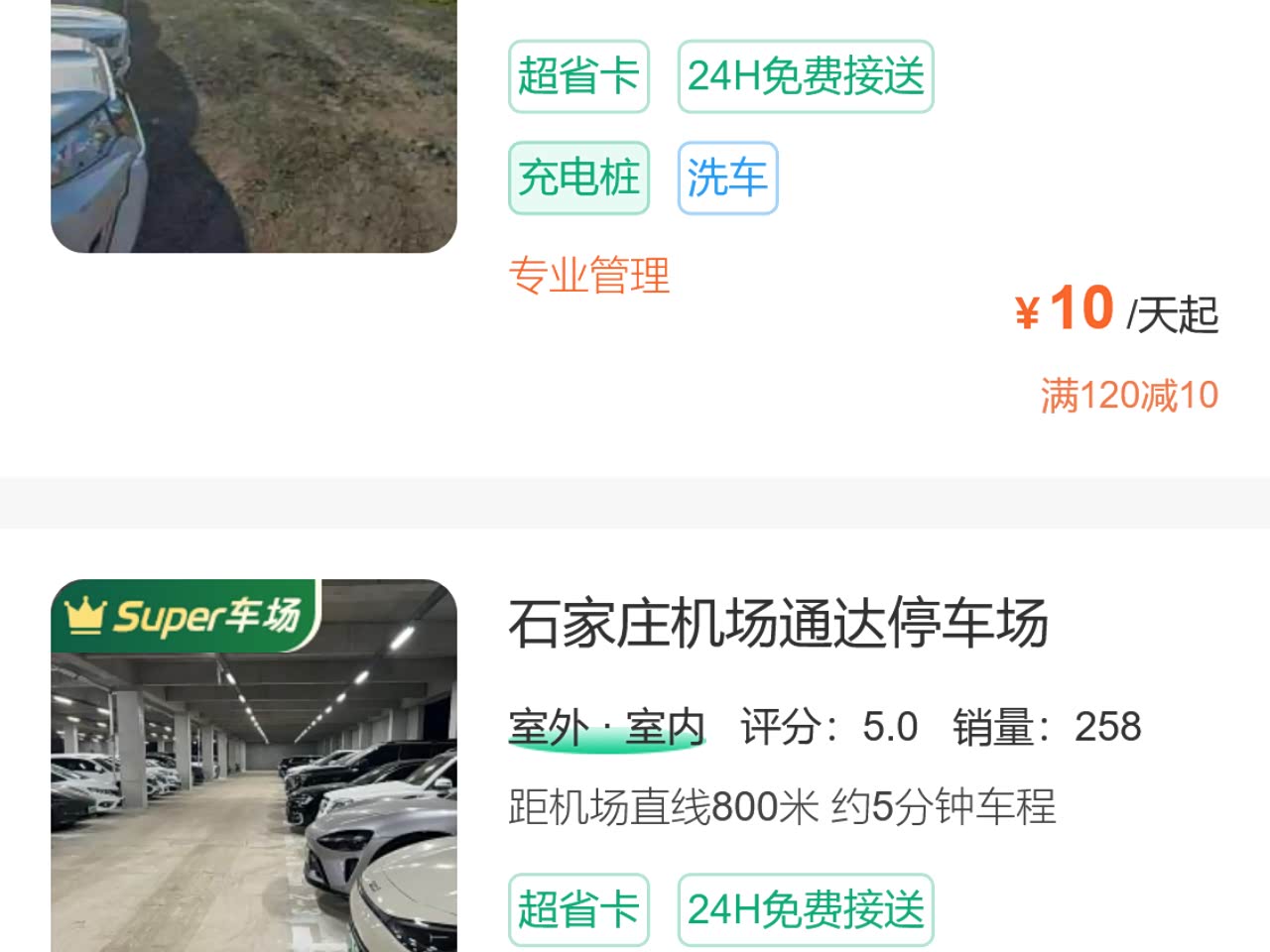The height and width of the screenshot is (952, 1270).
Task: Tap the top 超省卡 tag
Action: pos(578,76)
